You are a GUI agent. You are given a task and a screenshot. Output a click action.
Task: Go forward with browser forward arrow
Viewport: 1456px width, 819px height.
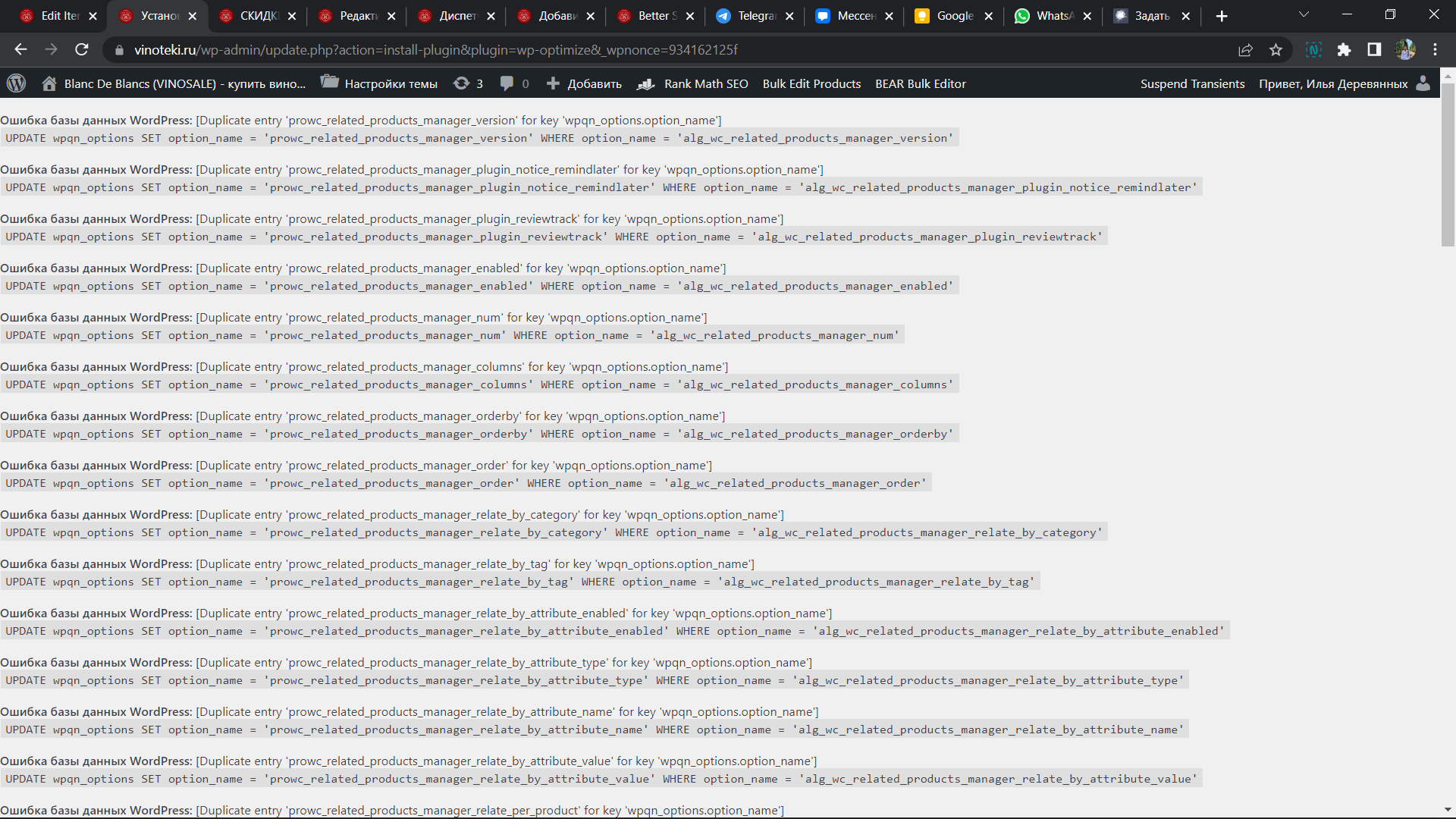(51, 49)
